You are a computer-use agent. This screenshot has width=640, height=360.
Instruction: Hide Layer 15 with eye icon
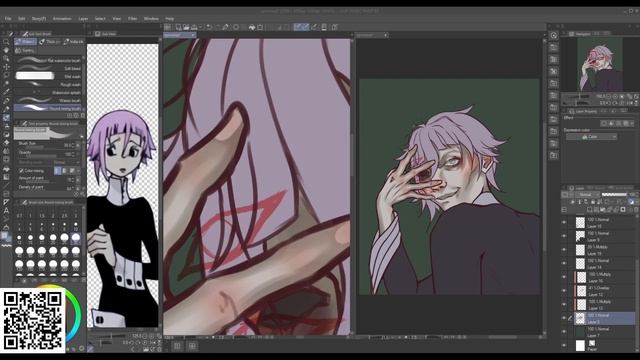[564, 250]
